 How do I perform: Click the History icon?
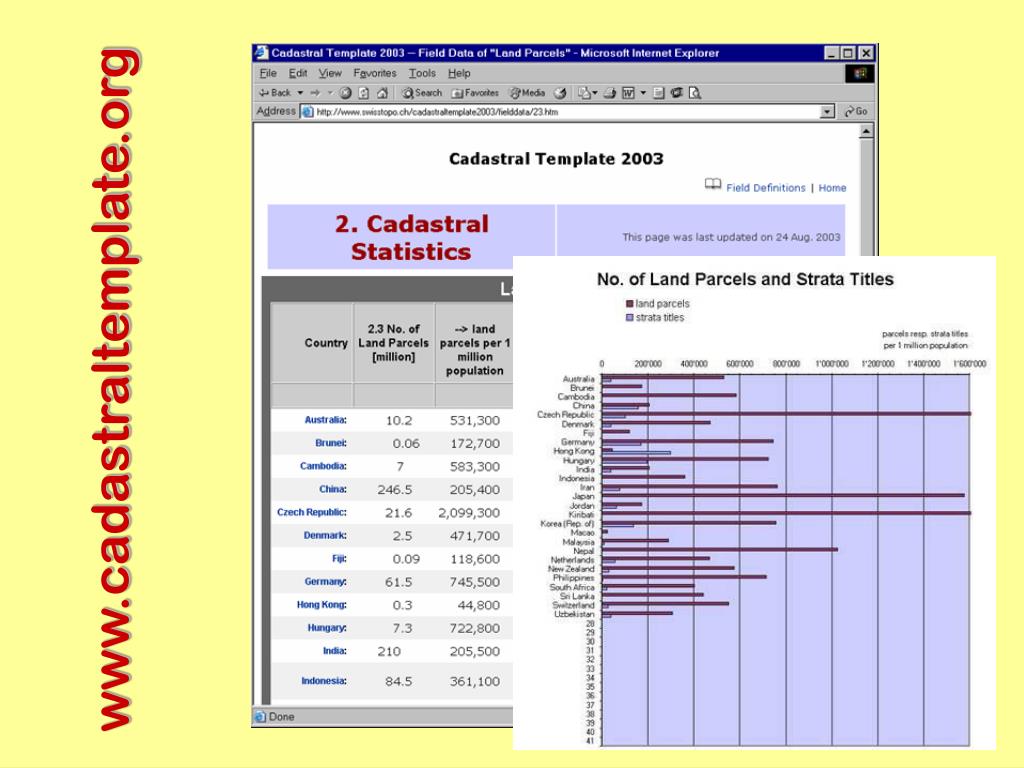(560, 93)
